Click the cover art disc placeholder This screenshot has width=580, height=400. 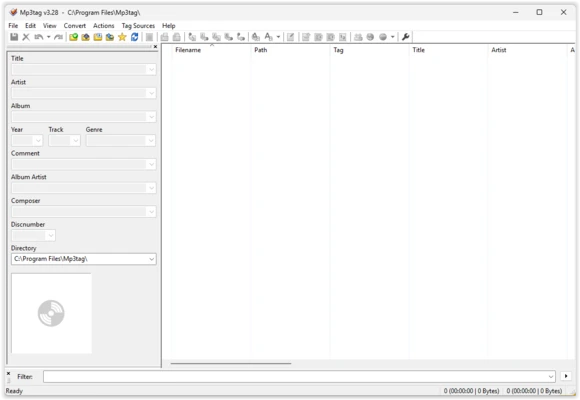[x=51, y=313]
